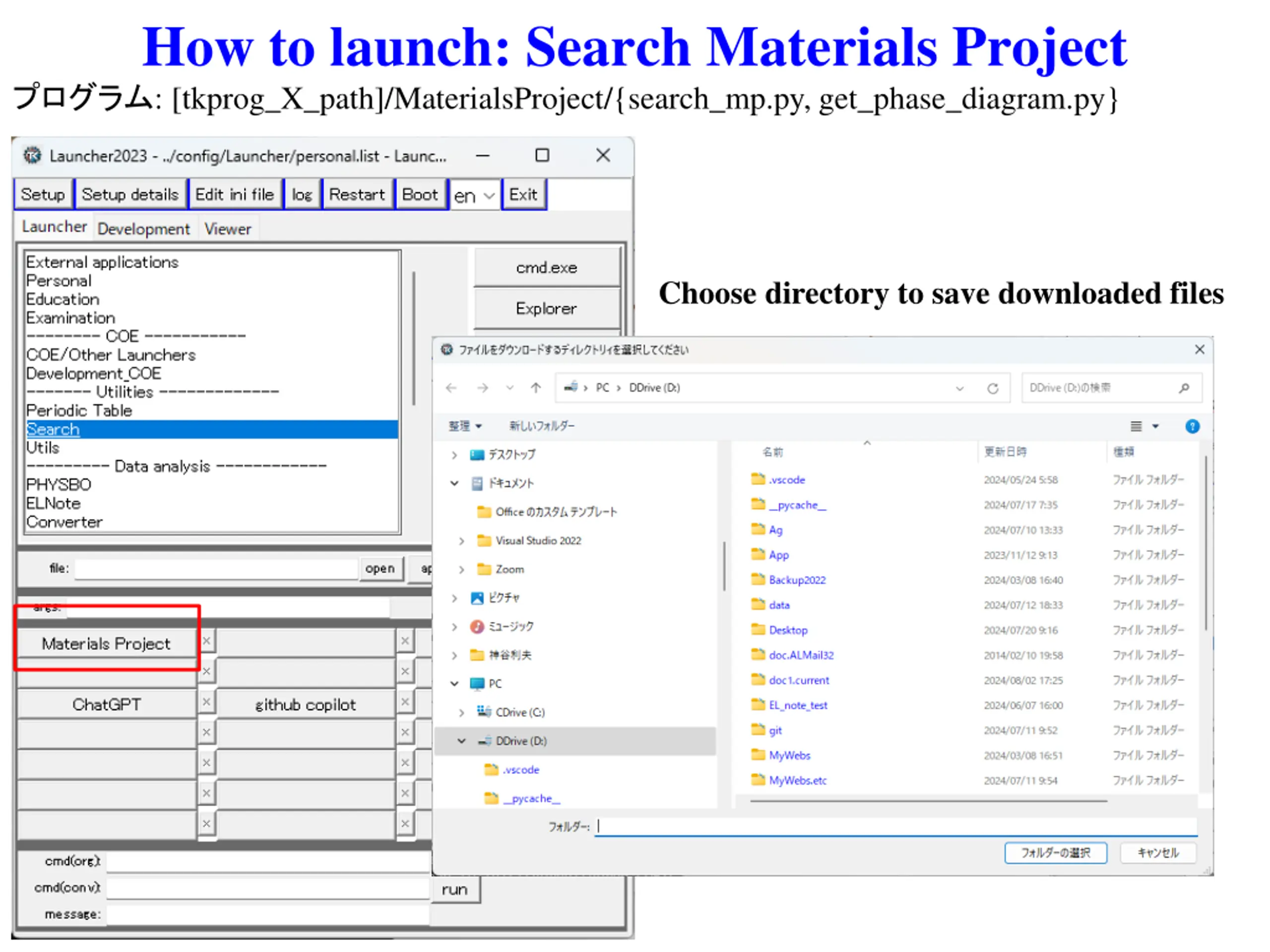Click the refresh icon in address bar
Image resolution: width=1270 pixels, height=952 pixels.
coord(993,389)
